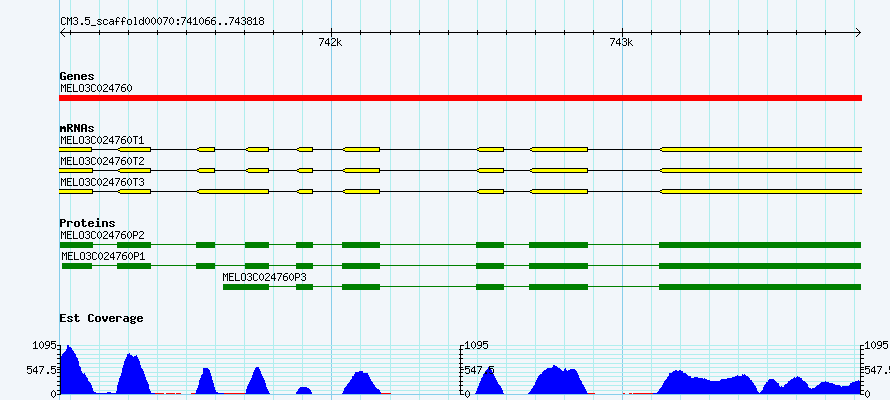The image size is (890, 400).
Task: Click the last long exon of MELO3C024760T3
Action: (x=761, y=192)
